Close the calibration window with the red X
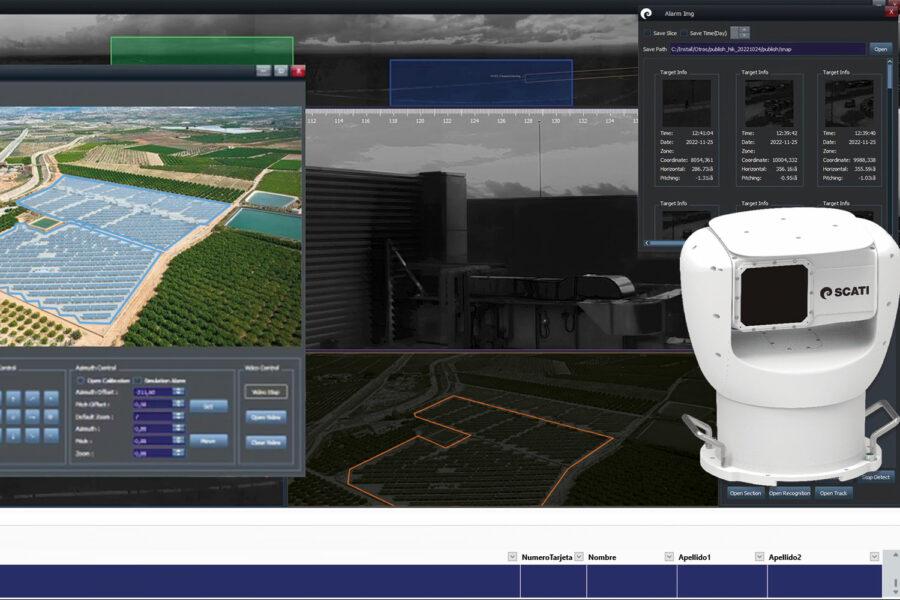This screenshot has height=600, width=900. click(x=298, y=71)
